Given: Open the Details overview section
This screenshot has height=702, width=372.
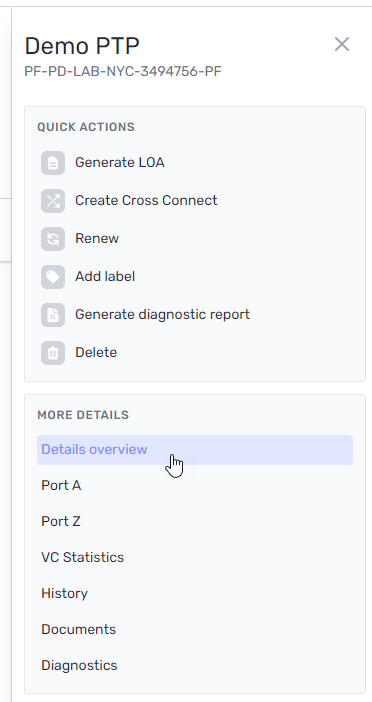Looking at the screenshot, I should (x=195, y=450).
